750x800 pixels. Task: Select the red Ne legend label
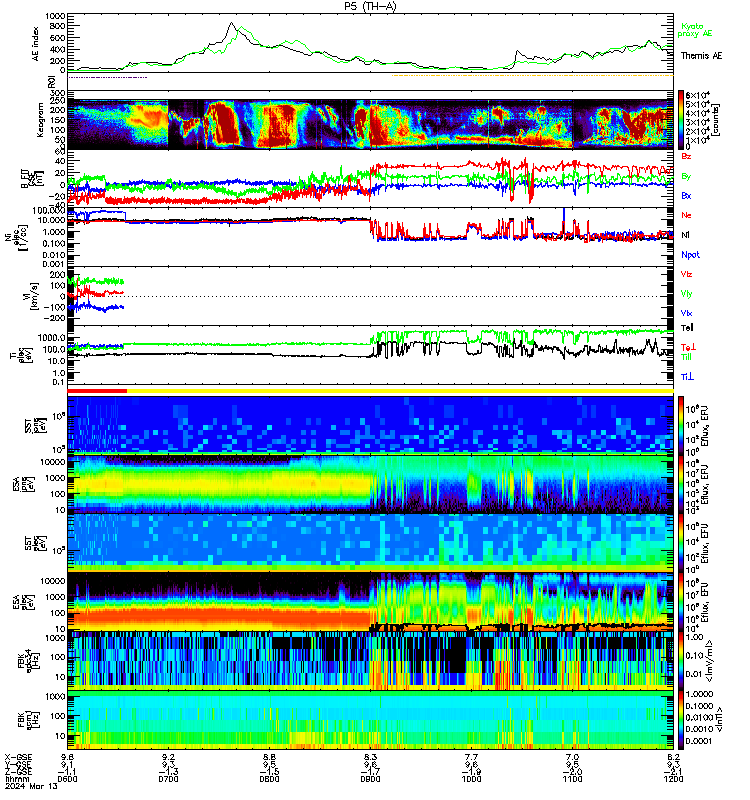click(x=686, y=215)
